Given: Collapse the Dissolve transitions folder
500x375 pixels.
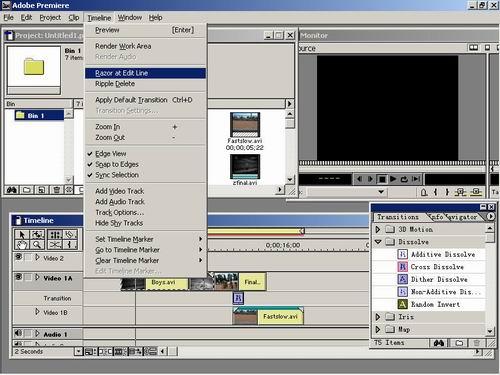Looking at the screenshot, I should point(378,242).
